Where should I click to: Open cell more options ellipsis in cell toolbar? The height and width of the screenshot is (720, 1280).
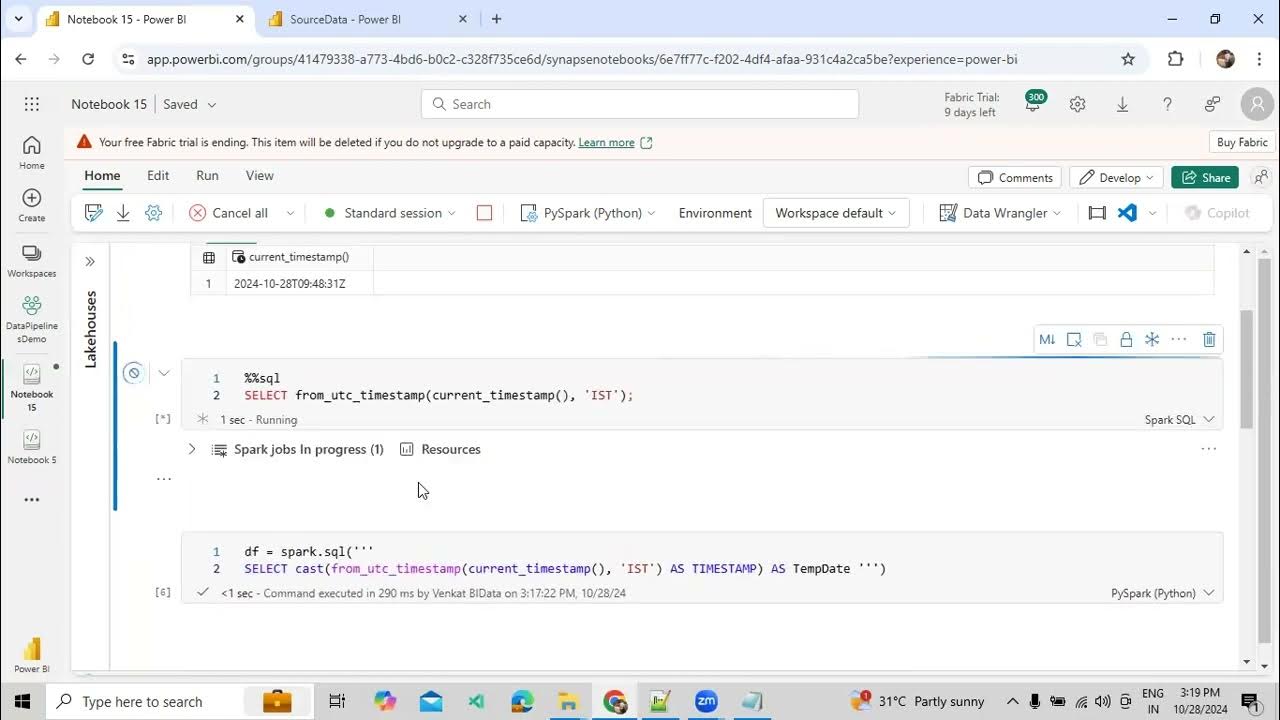click(x=1179, y=340)
